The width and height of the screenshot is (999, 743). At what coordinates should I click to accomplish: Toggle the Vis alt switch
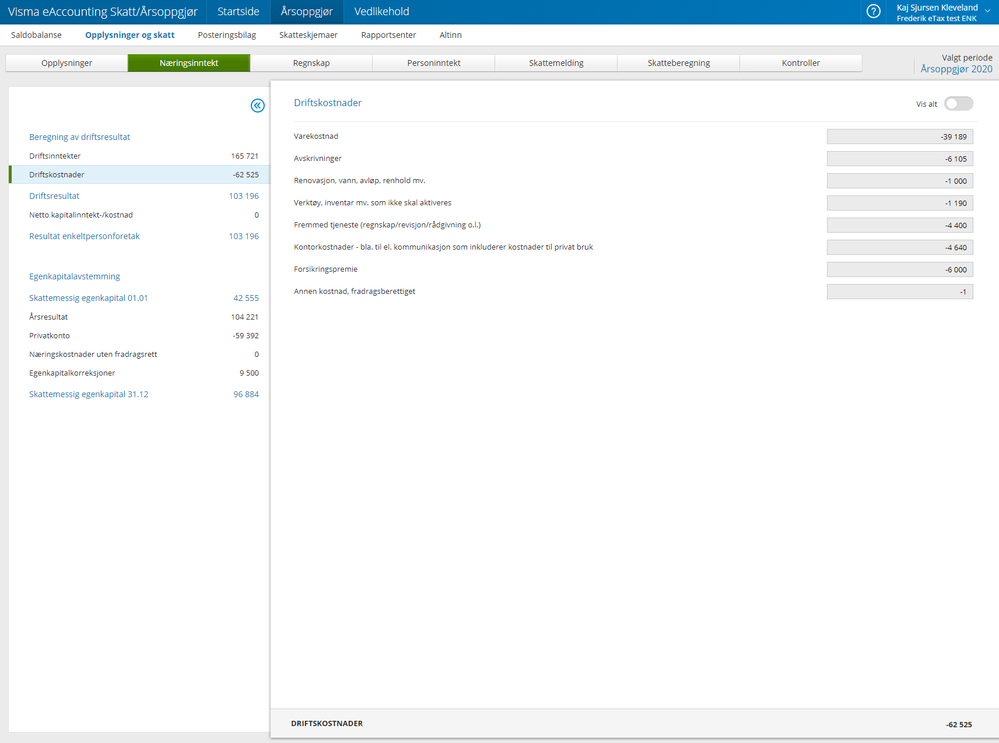point(958,104)
